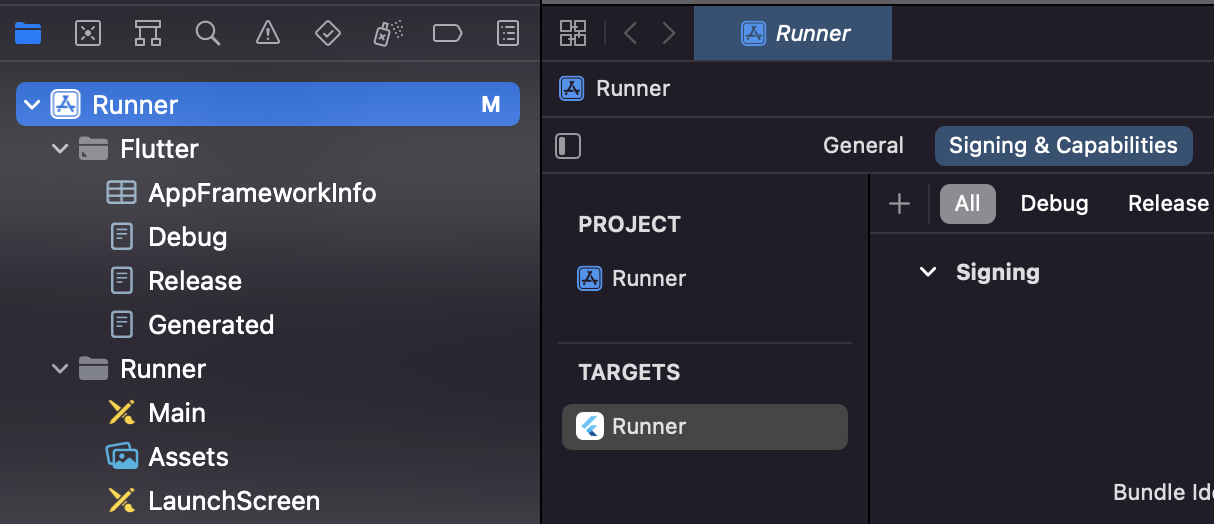This screenshot has width=1214, height=524.
Task: Click Runner in the jump bar
Action: click(633, 88)
